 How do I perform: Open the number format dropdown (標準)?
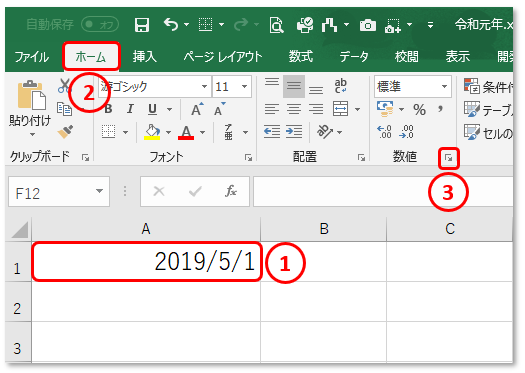tap(444, 86)
